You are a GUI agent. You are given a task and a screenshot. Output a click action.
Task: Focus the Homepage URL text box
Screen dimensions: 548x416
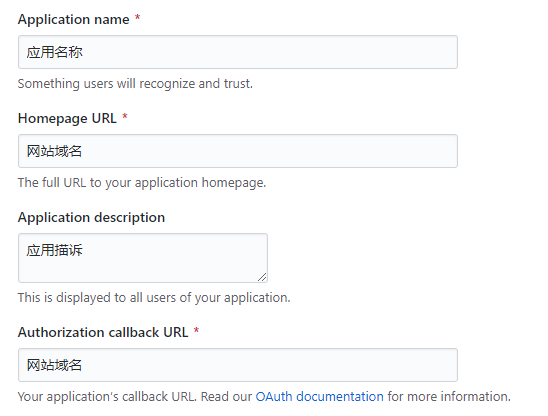pyautogui.click(x=238, y=151)
